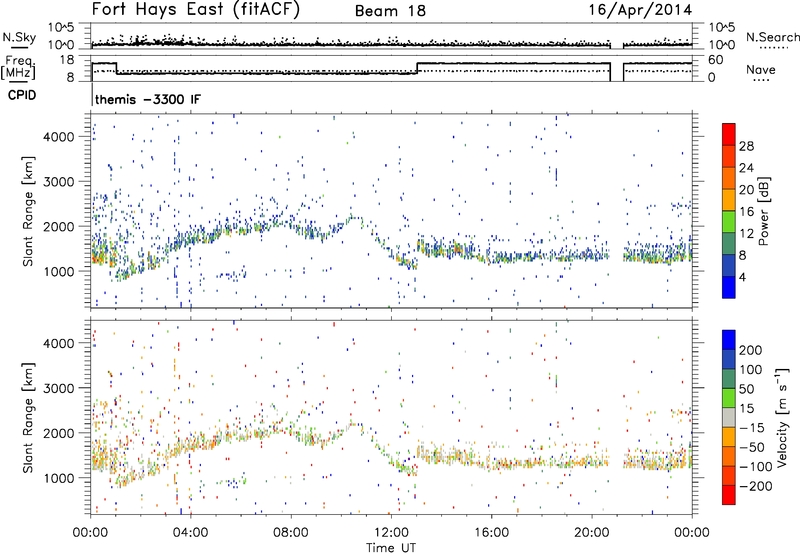The height and width of the screenshot is (554, 800).
Task: Select the "20:00" time tick label
Action: coord(592,533)
